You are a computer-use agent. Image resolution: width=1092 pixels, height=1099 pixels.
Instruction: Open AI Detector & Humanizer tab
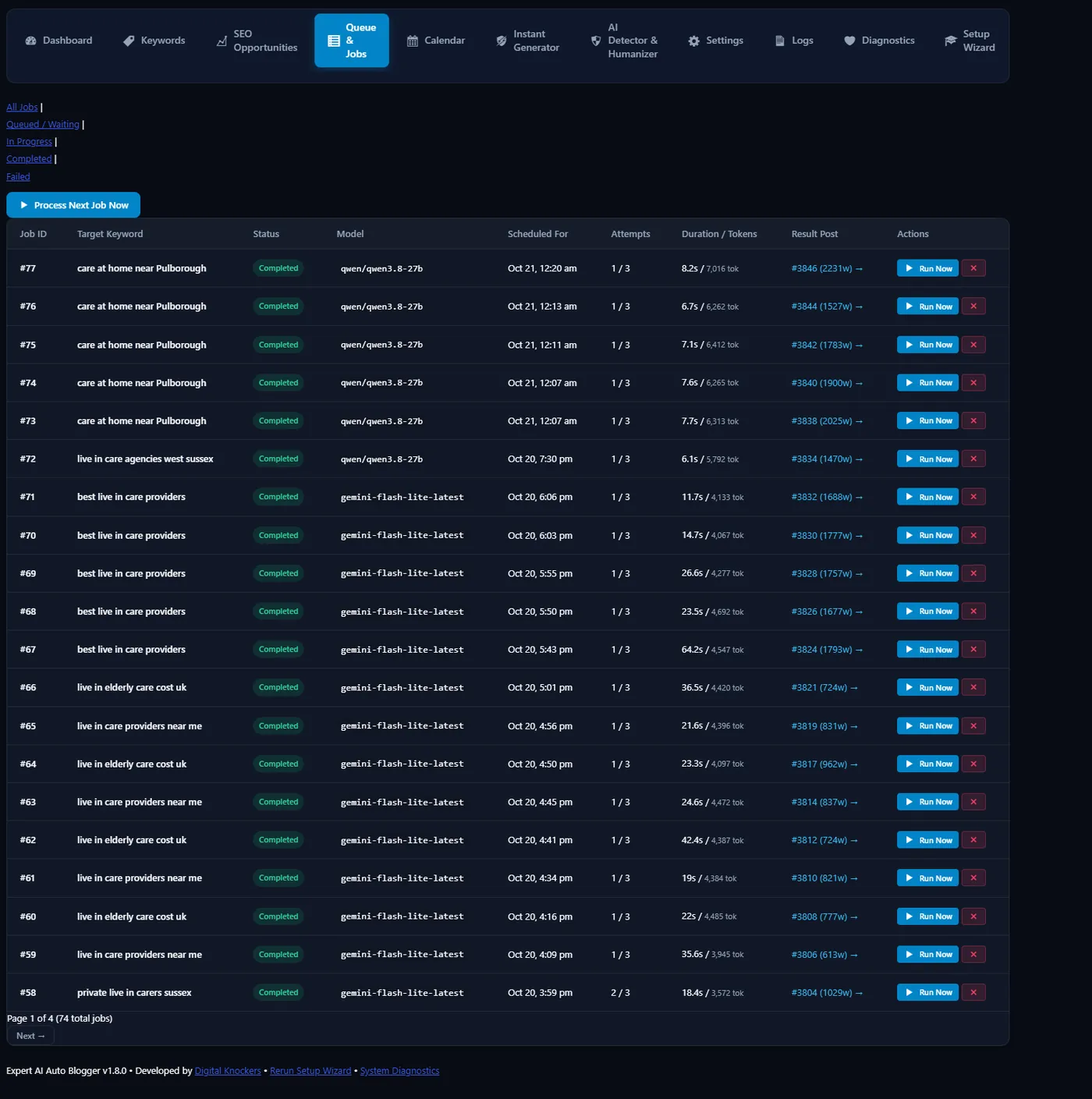tap(624, 41)
